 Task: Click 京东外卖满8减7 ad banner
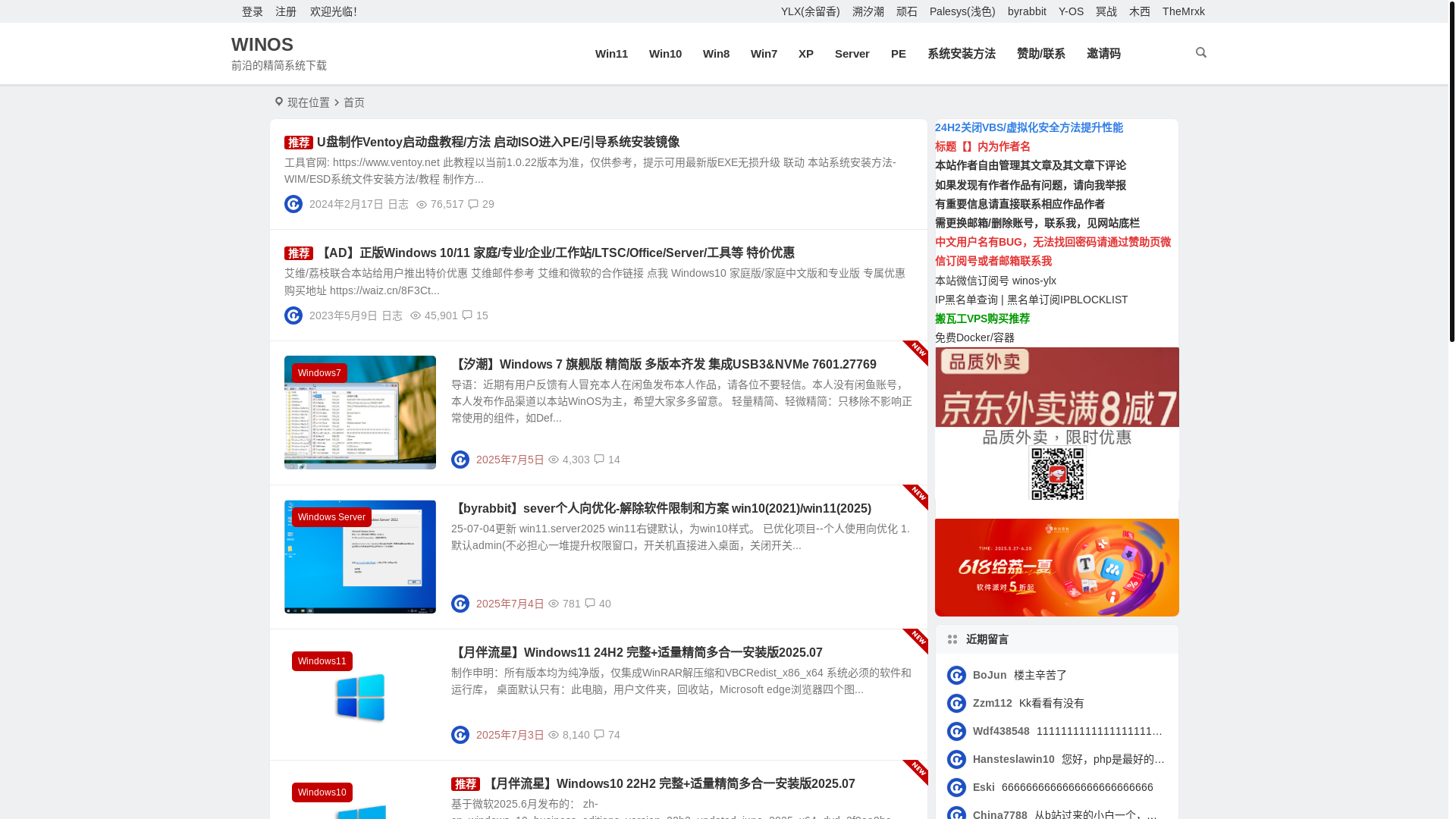[1057, 424]
